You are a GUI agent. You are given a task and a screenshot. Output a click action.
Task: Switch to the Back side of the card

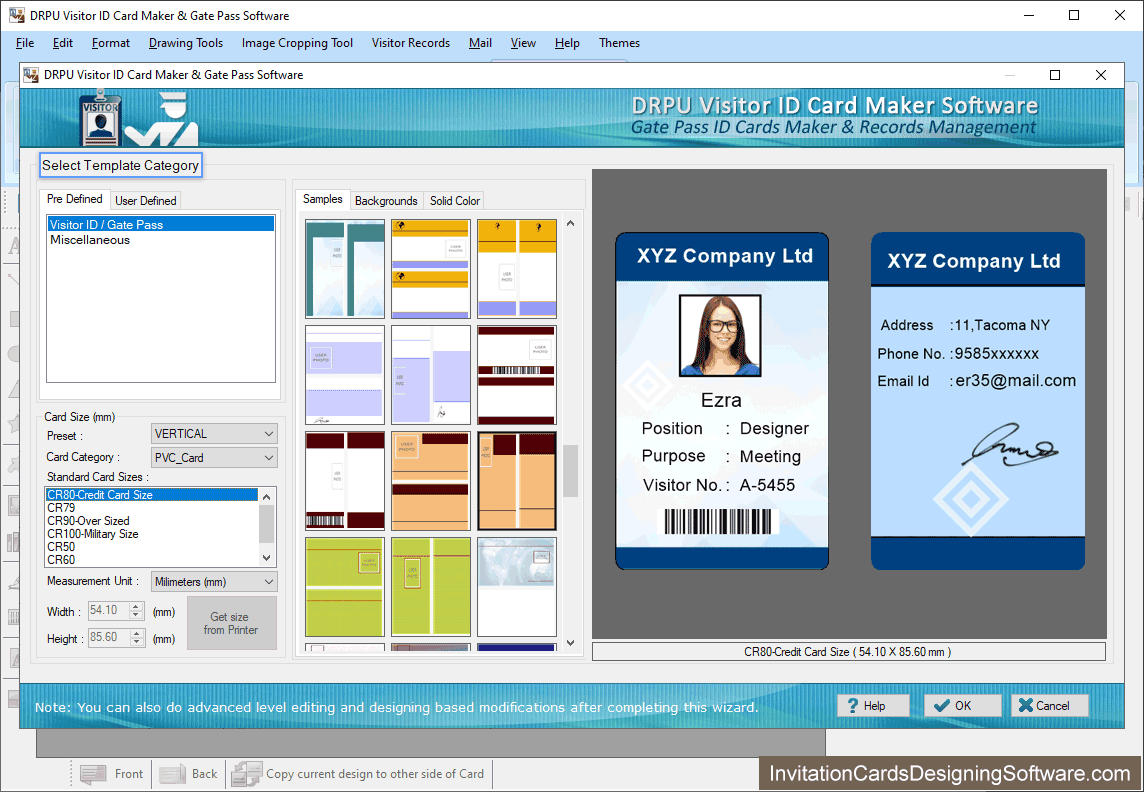click(188, 773)
